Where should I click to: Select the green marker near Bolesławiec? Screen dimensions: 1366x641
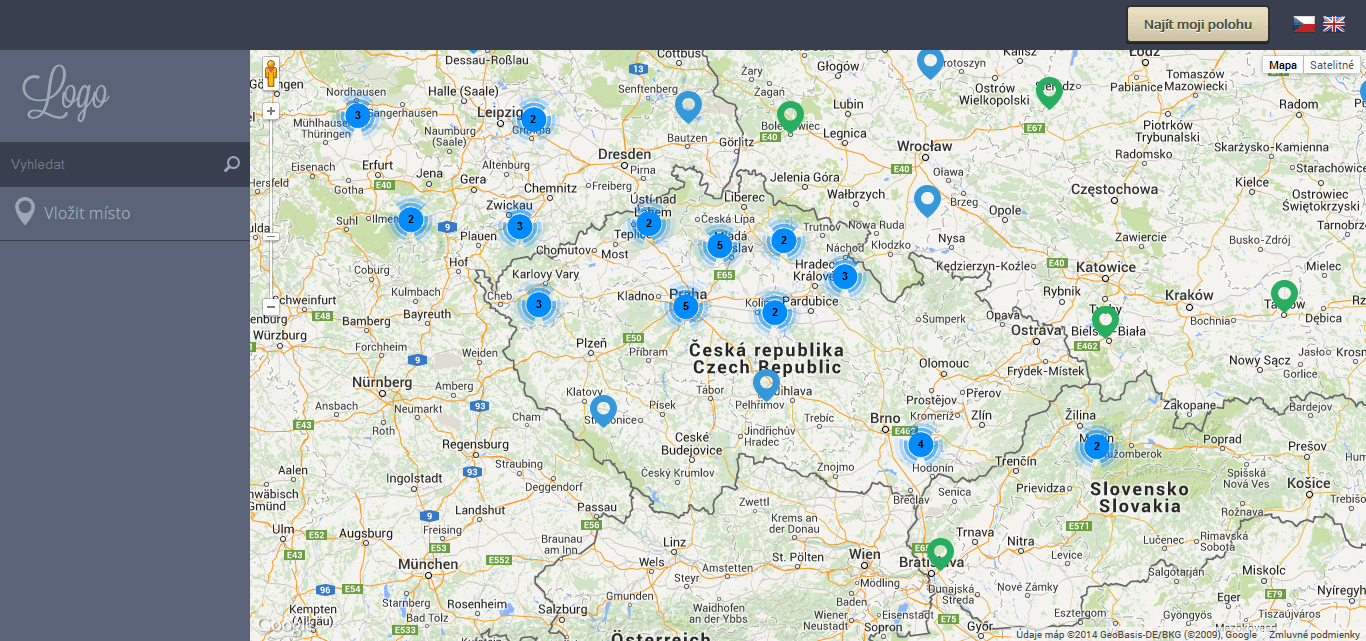coord(791,117)
